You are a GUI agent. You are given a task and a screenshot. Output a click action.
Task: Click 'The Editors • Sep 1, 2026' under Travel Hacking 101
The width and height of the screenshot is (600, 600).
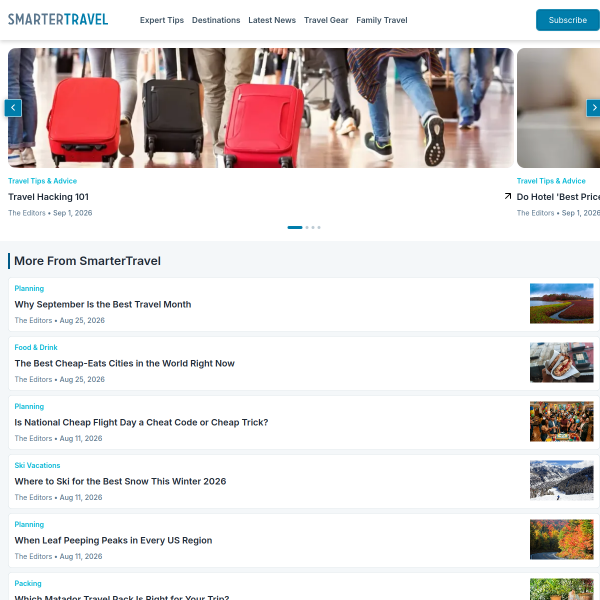(x=50, y=213)
